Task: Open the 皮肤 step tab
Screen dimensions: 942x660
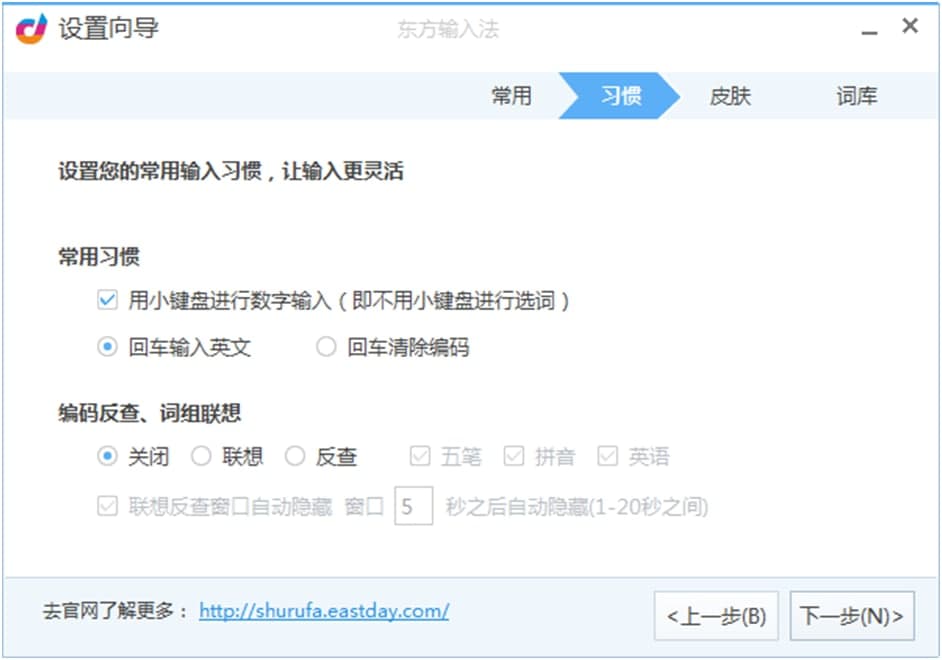Action: point(730,96)
